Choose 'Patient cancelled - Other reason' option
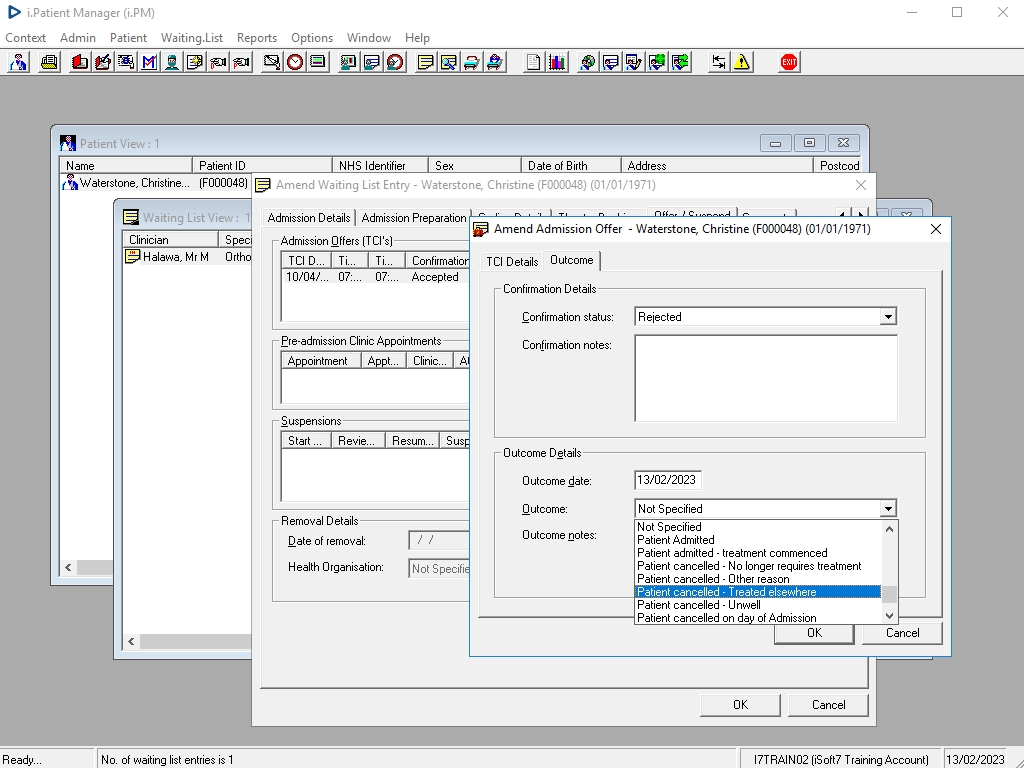Image resolution: width=1024 pixels, height=768 pixels. tap(758, 579)
